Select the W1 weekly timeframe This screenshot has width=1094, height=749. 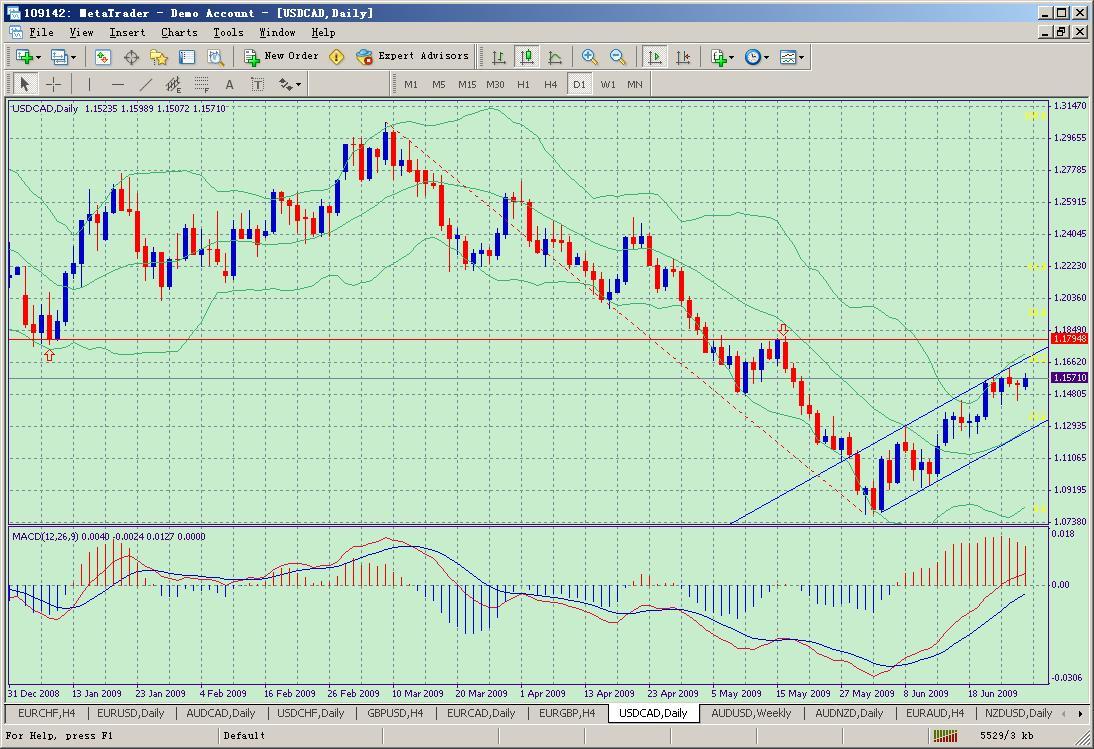[x=607, y=85]
